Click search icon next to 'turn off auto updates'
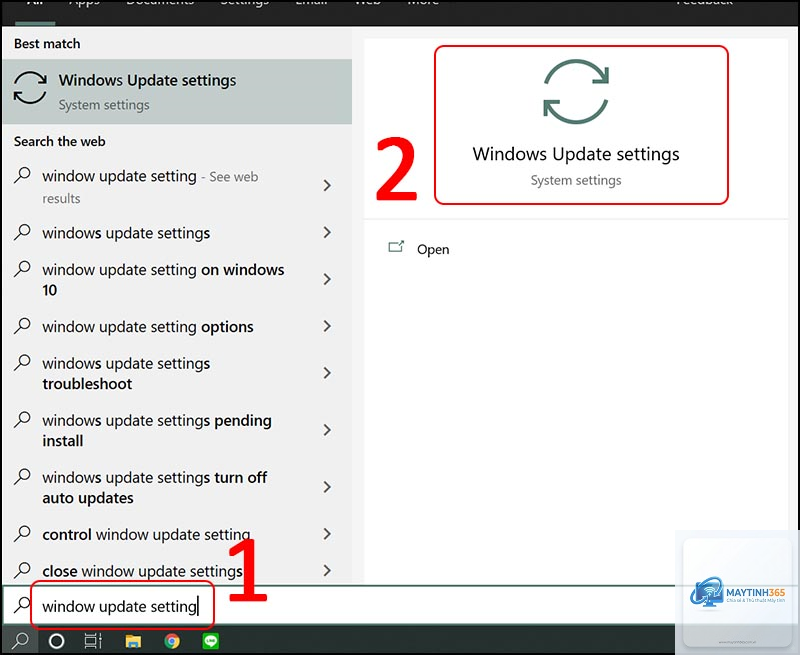 click(x=22, y=476)
